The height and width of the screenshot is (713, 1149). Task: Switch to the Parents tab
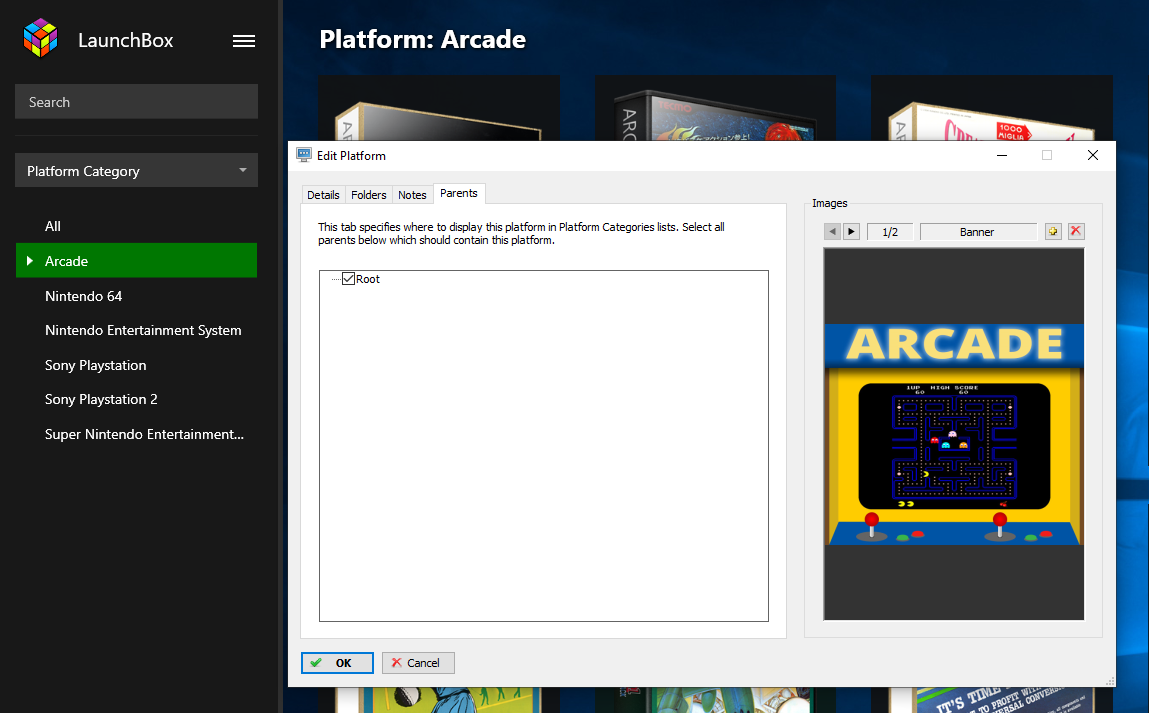tap(459, 193)
